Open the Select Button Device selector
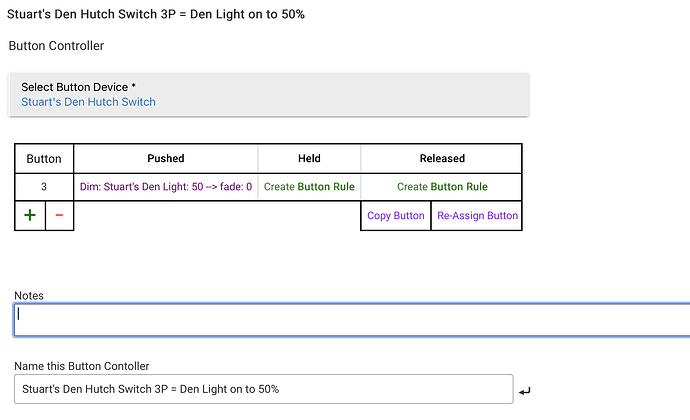 (x=268, y=94)
